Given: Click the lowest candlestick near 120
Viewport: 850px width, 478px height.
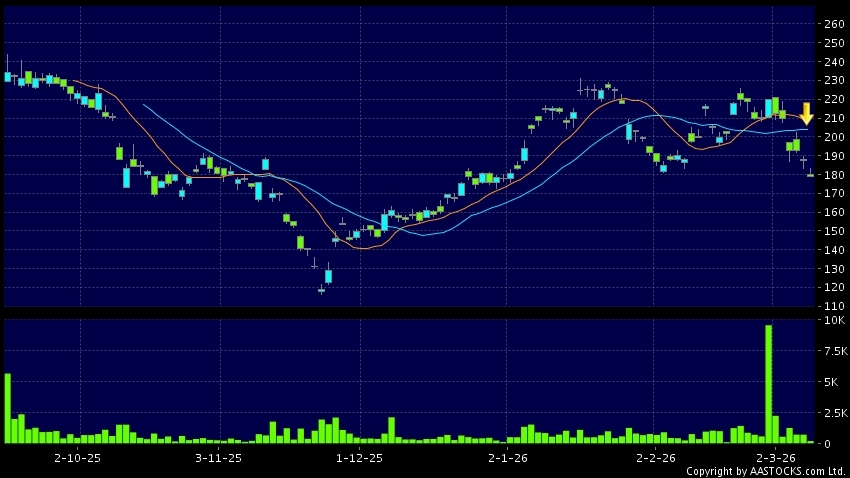Looking at the screenshot, I should (321, 290).
